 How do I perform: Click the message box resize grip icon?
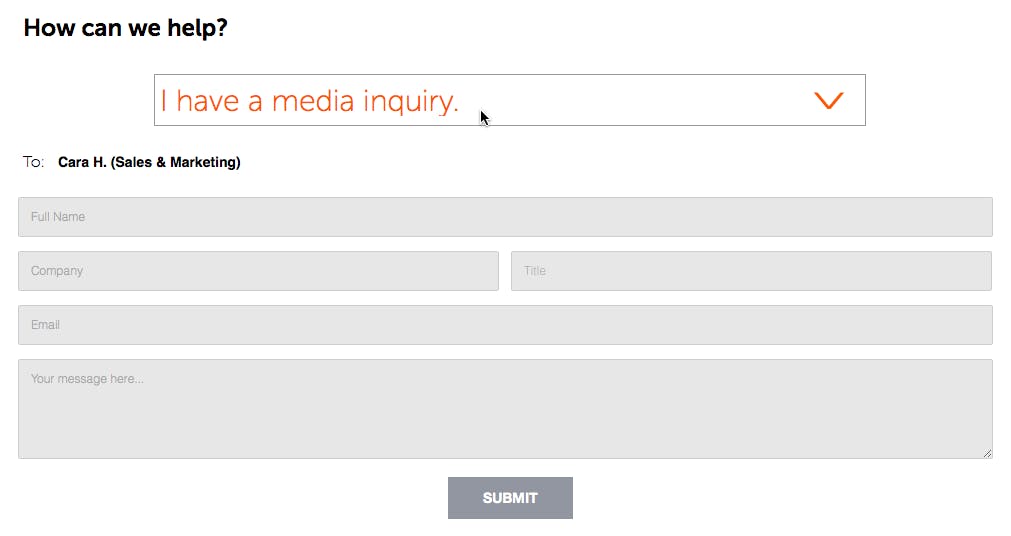pyautogui.click(x=987, y=453)
